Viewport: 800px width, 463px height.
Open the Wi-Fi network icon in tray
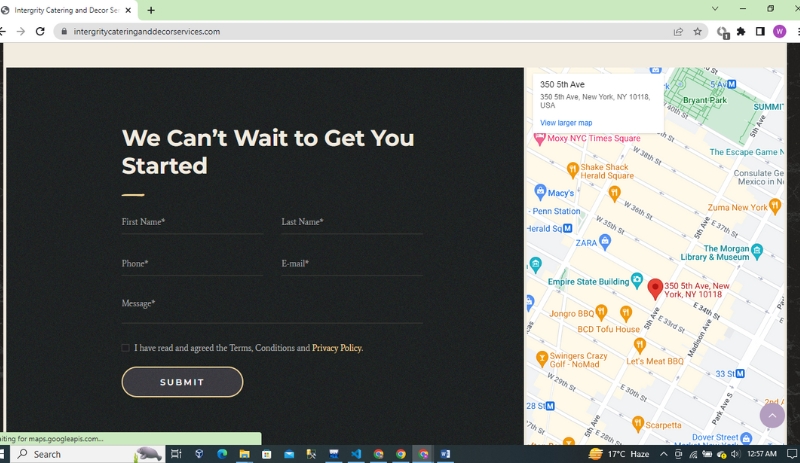pos(693,454)
